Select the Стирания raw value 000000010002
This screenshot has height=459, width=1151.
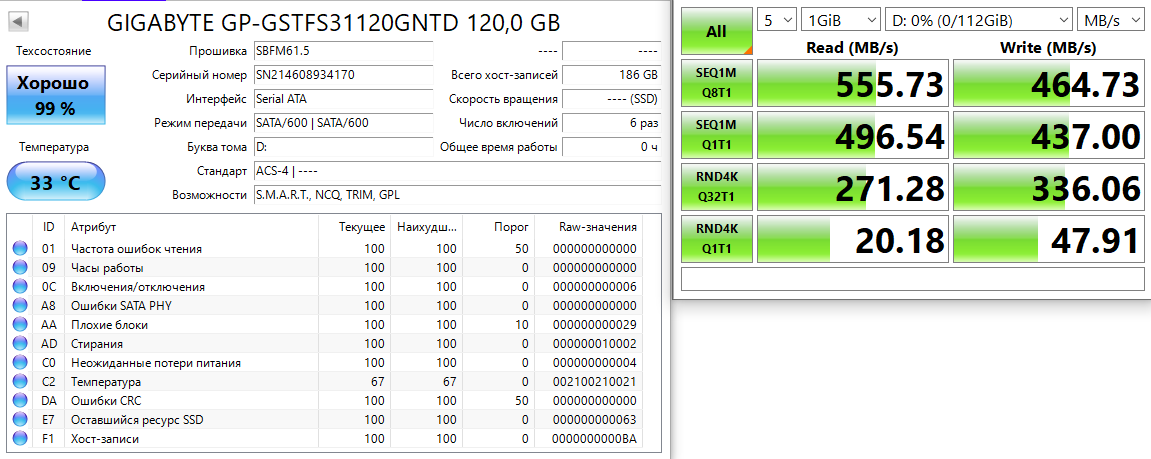click(x=595, y=344)
